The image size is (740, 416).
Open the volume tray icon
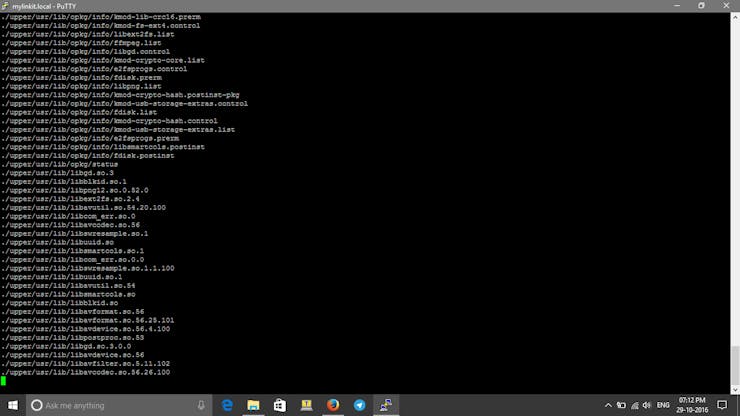(647, 405)
